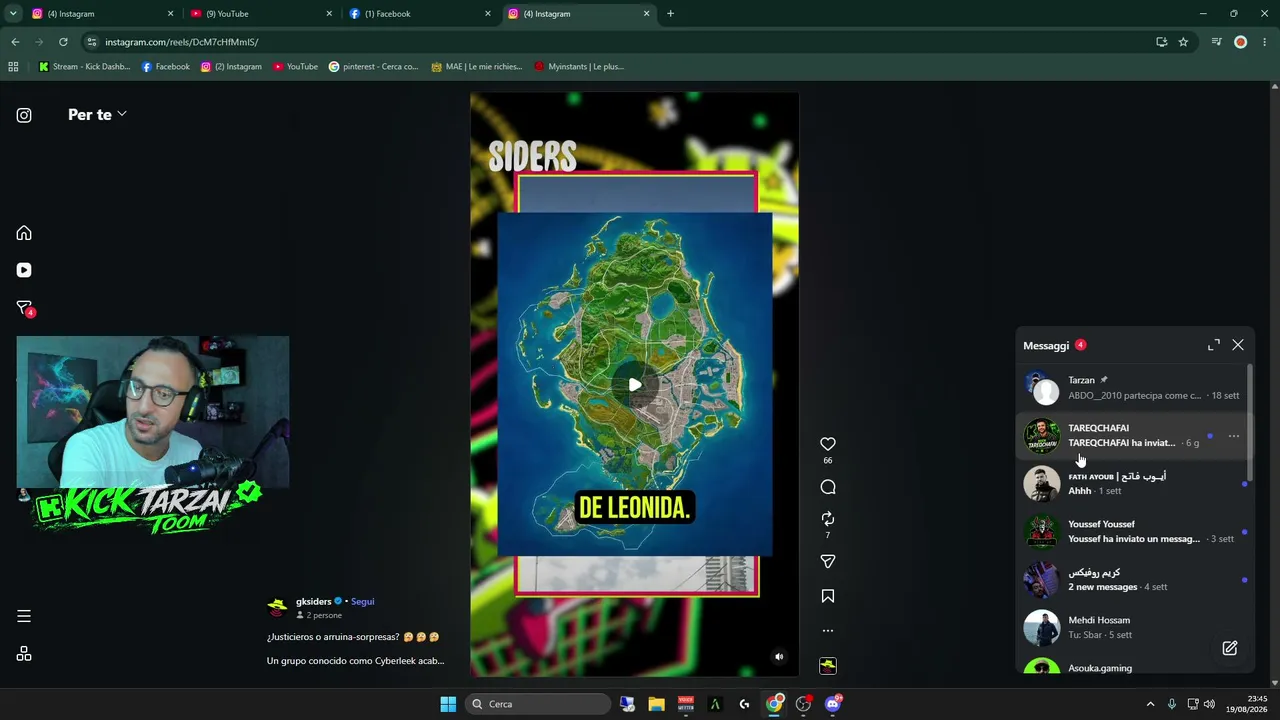
Task: Follow gksiders with the Segui button
Action: (x=363, y=602)
